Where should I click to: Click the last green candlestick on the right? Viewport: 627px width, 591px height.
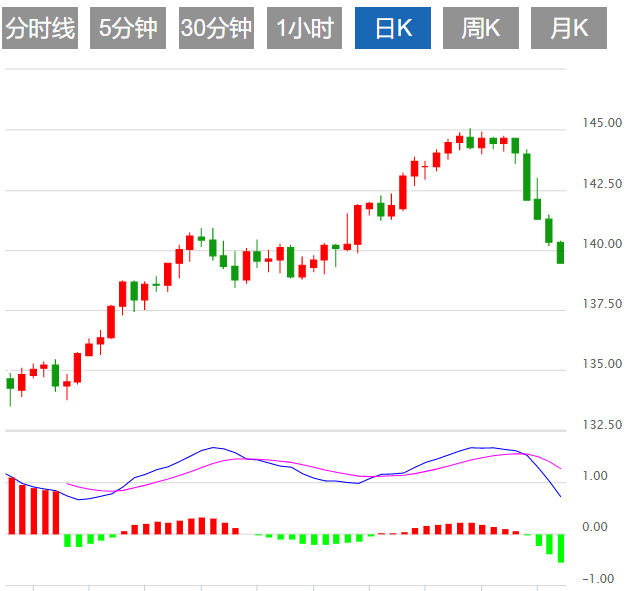click(560, 252)
